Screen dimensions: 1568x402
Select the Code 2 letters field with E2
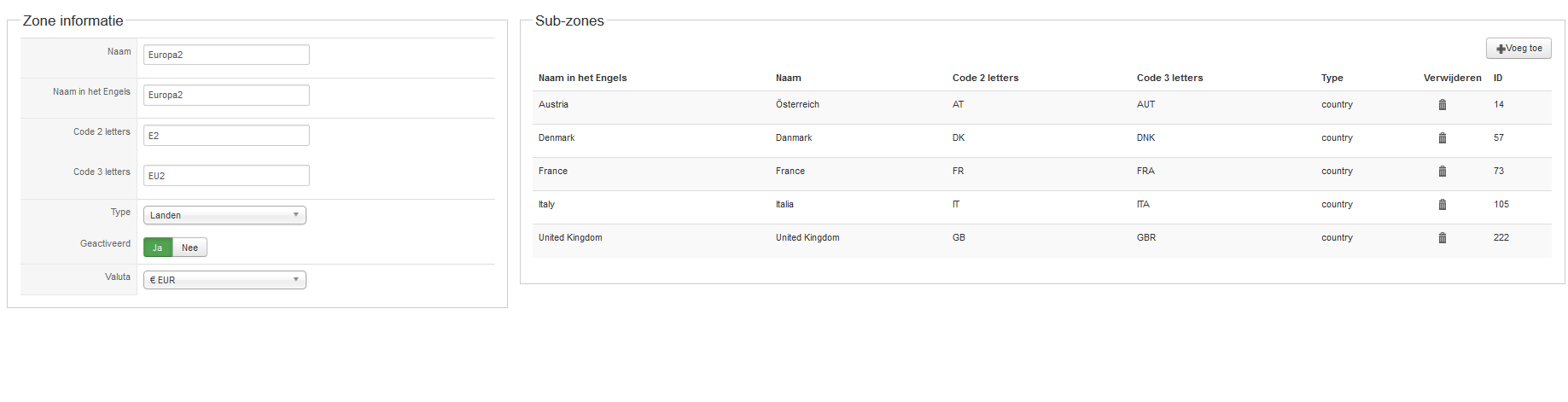coord(226,135)
